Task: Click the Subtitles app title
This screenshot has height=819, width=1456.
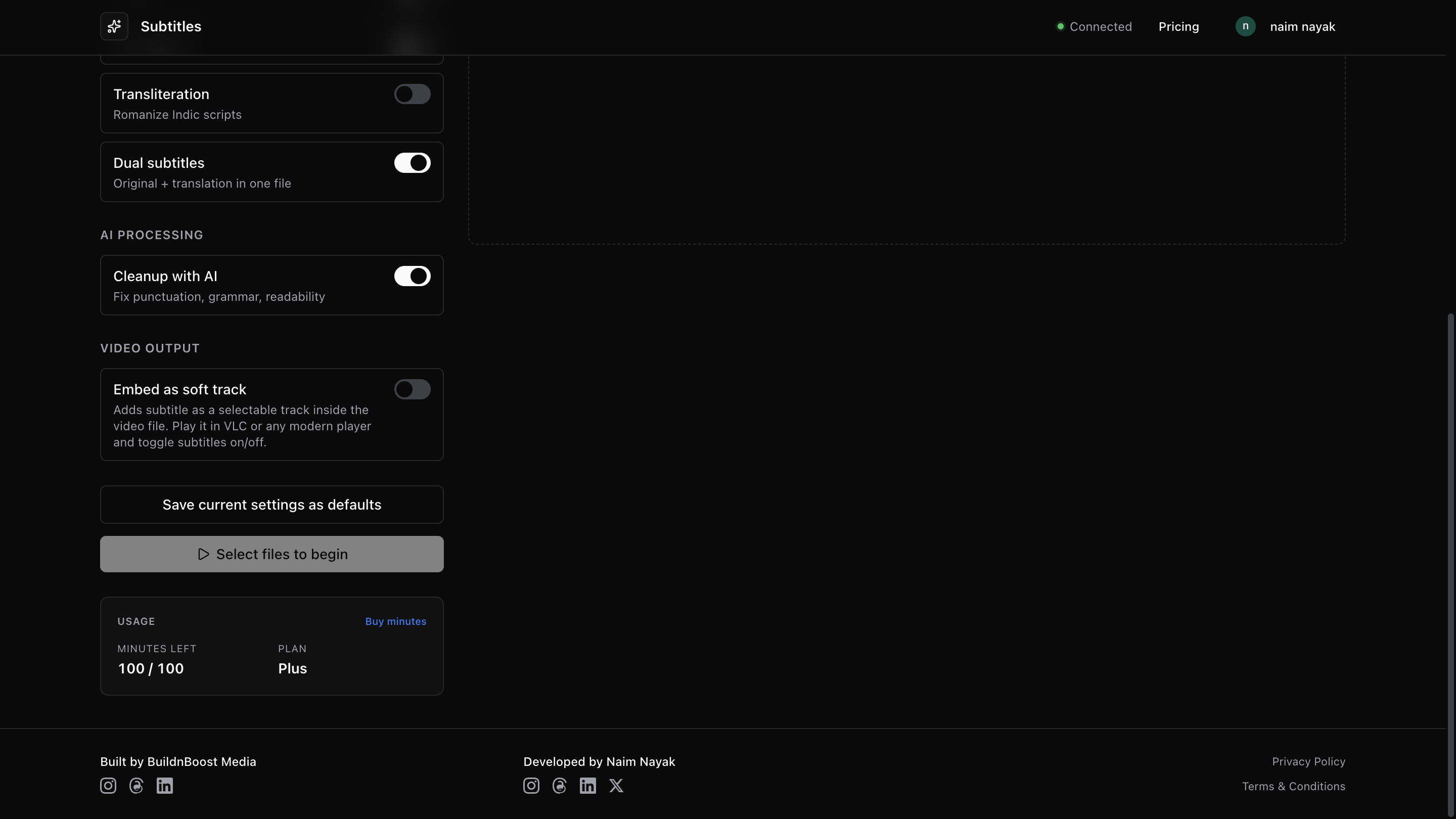Action: click(x=171, y=27)
